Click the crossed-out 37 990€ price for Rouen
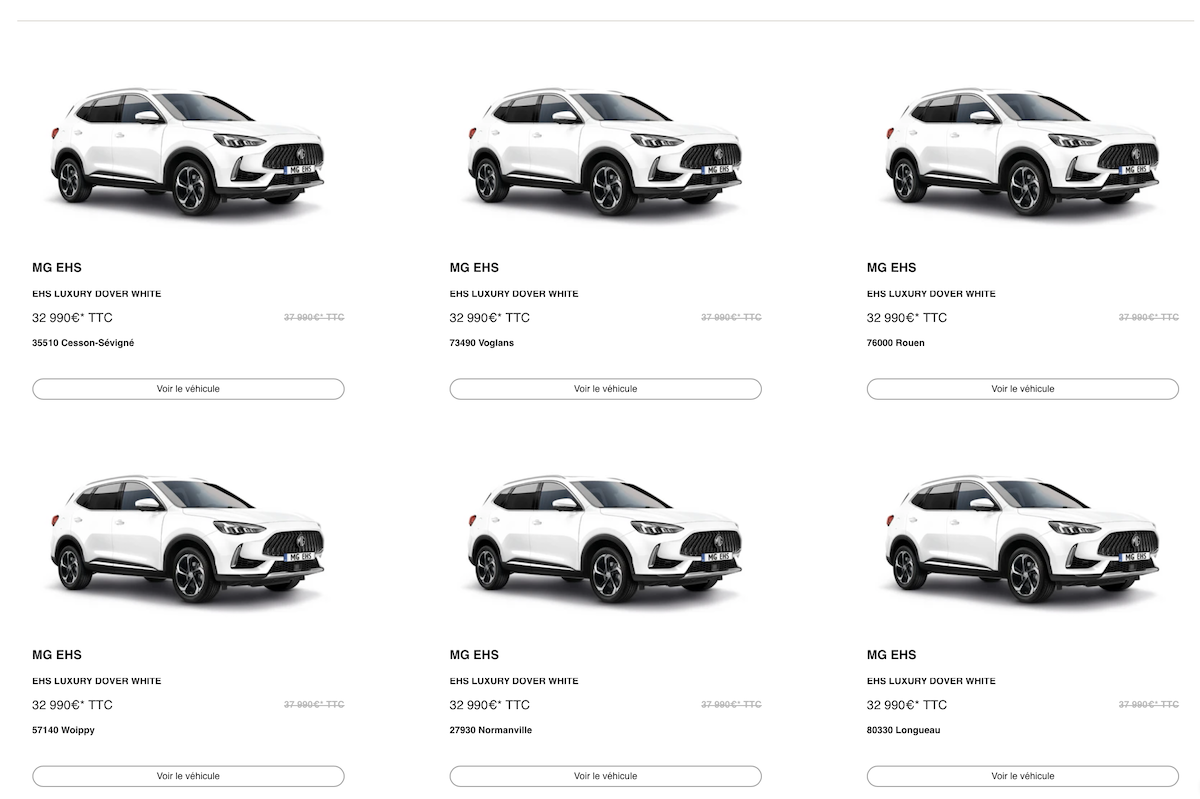1200x799 pixels. pos(1148,318)
